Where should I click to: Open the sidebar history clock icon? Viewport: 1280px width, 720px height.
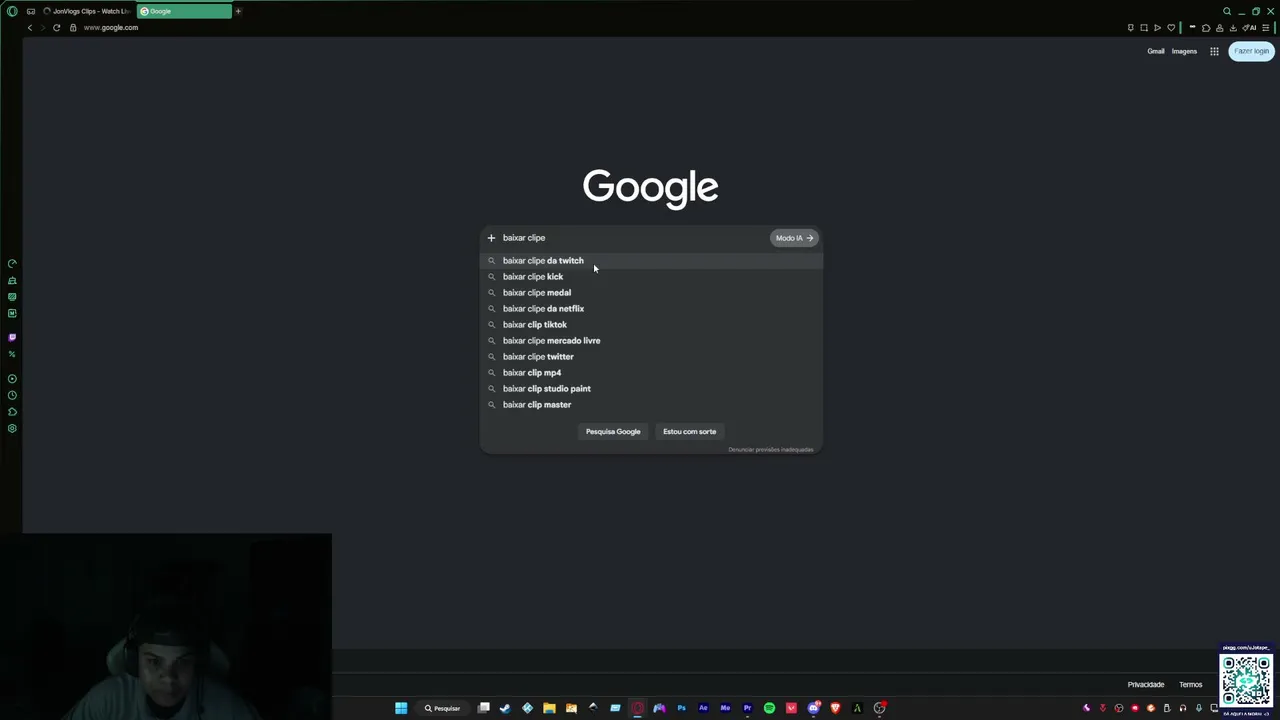tap(12, 395)
